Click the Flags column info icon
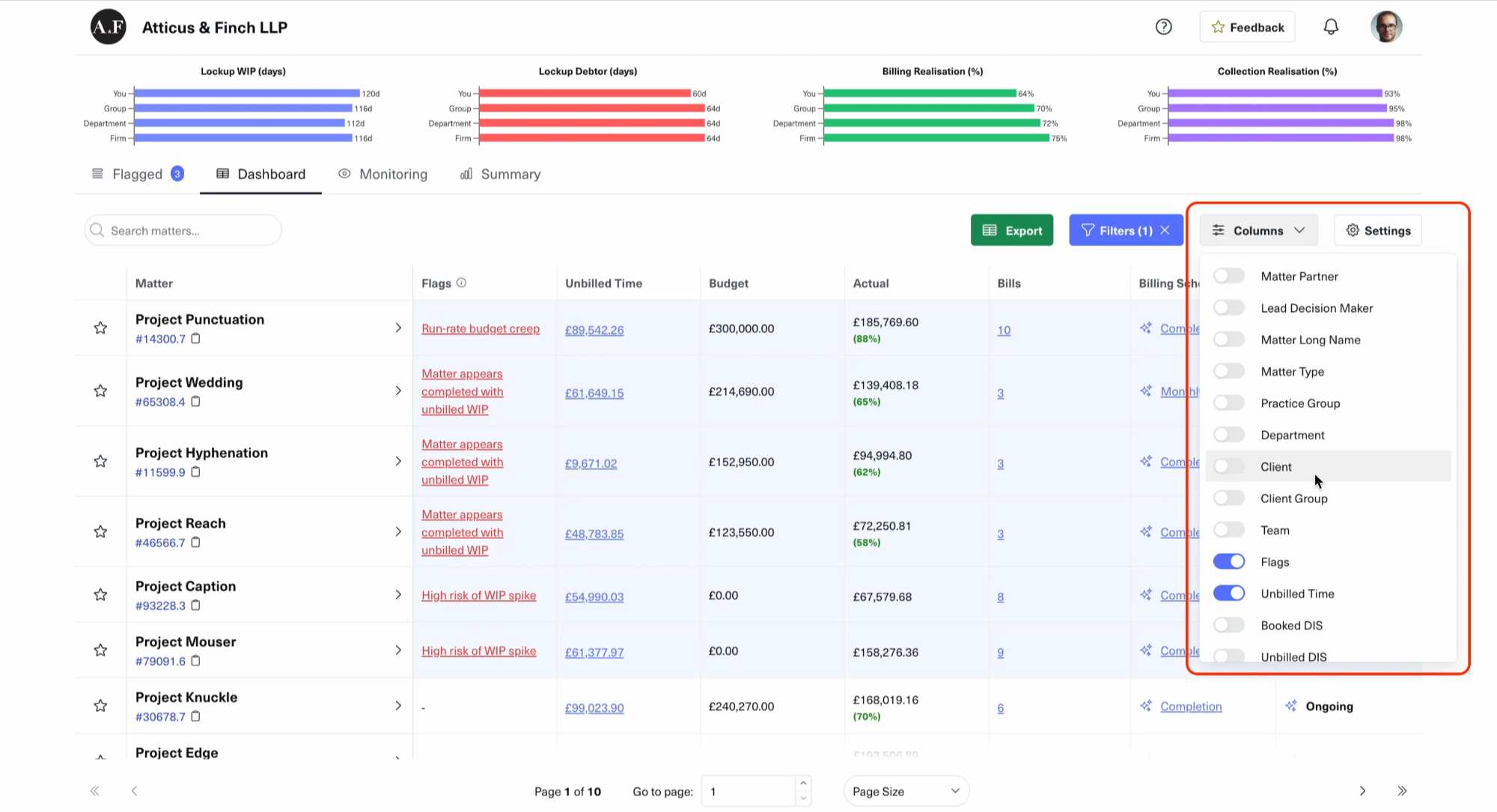 [461, 283]
